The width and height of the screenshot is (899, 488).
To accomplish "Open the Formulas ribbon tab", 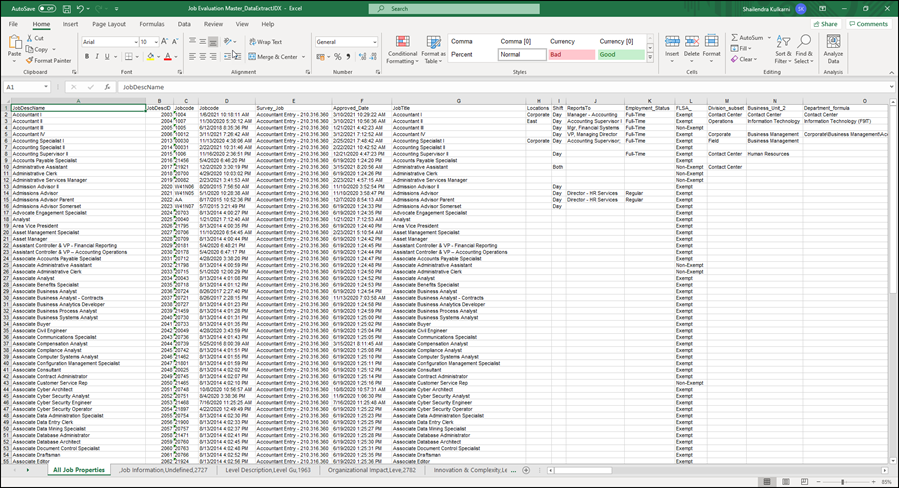I will [x=152, y=23].
